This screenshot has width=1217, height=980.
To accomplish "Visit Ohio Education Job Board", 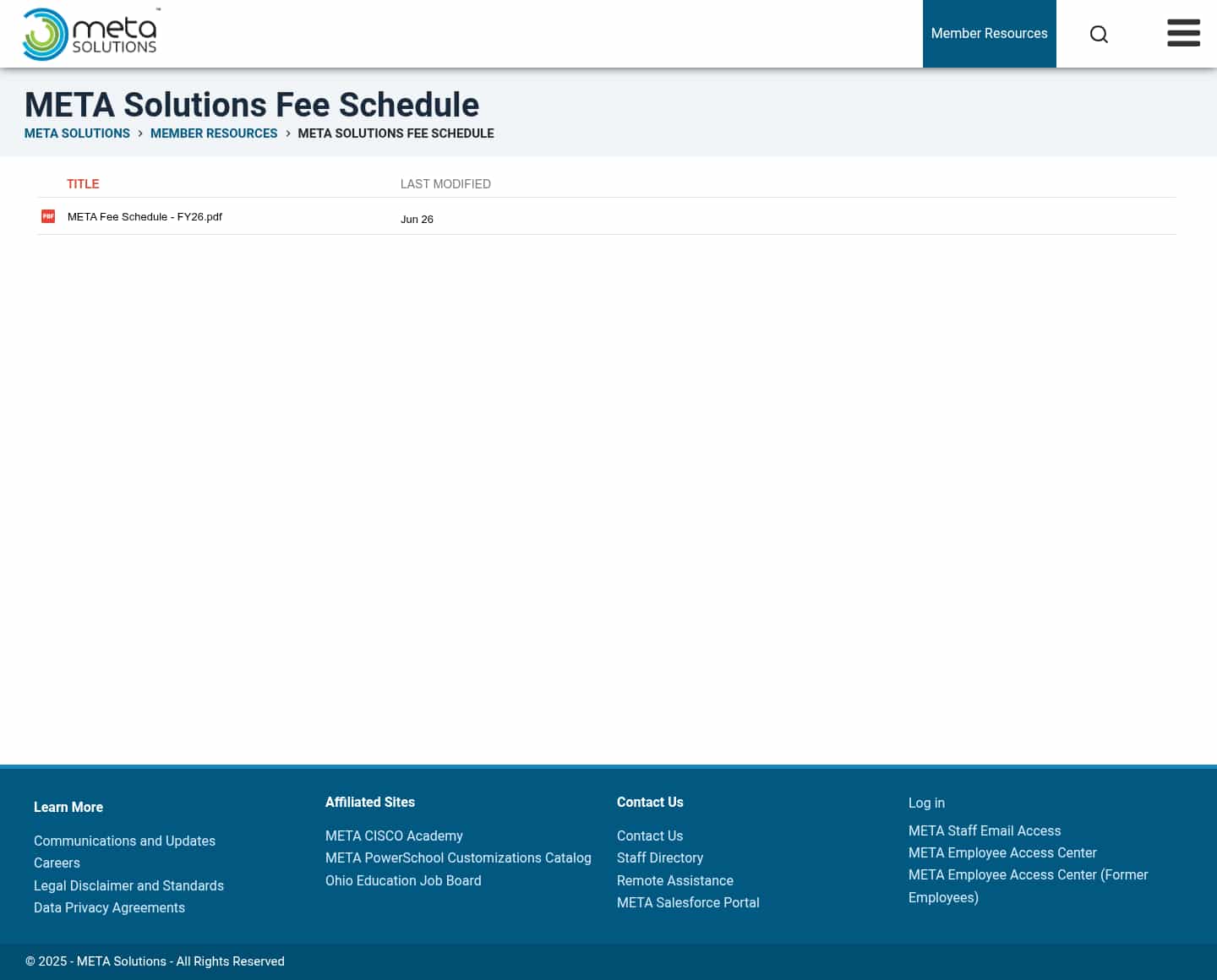I will coord(403,881).
